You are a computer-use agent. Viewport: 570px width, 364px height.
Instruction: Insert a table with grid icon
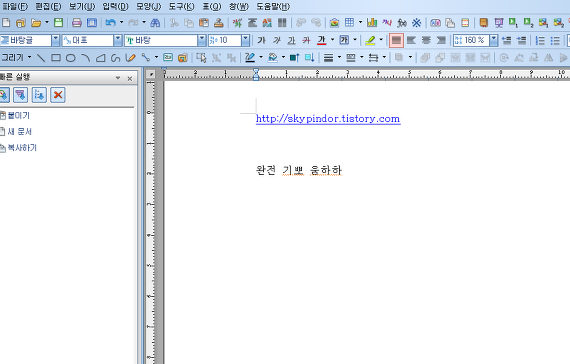pos(349,23)
